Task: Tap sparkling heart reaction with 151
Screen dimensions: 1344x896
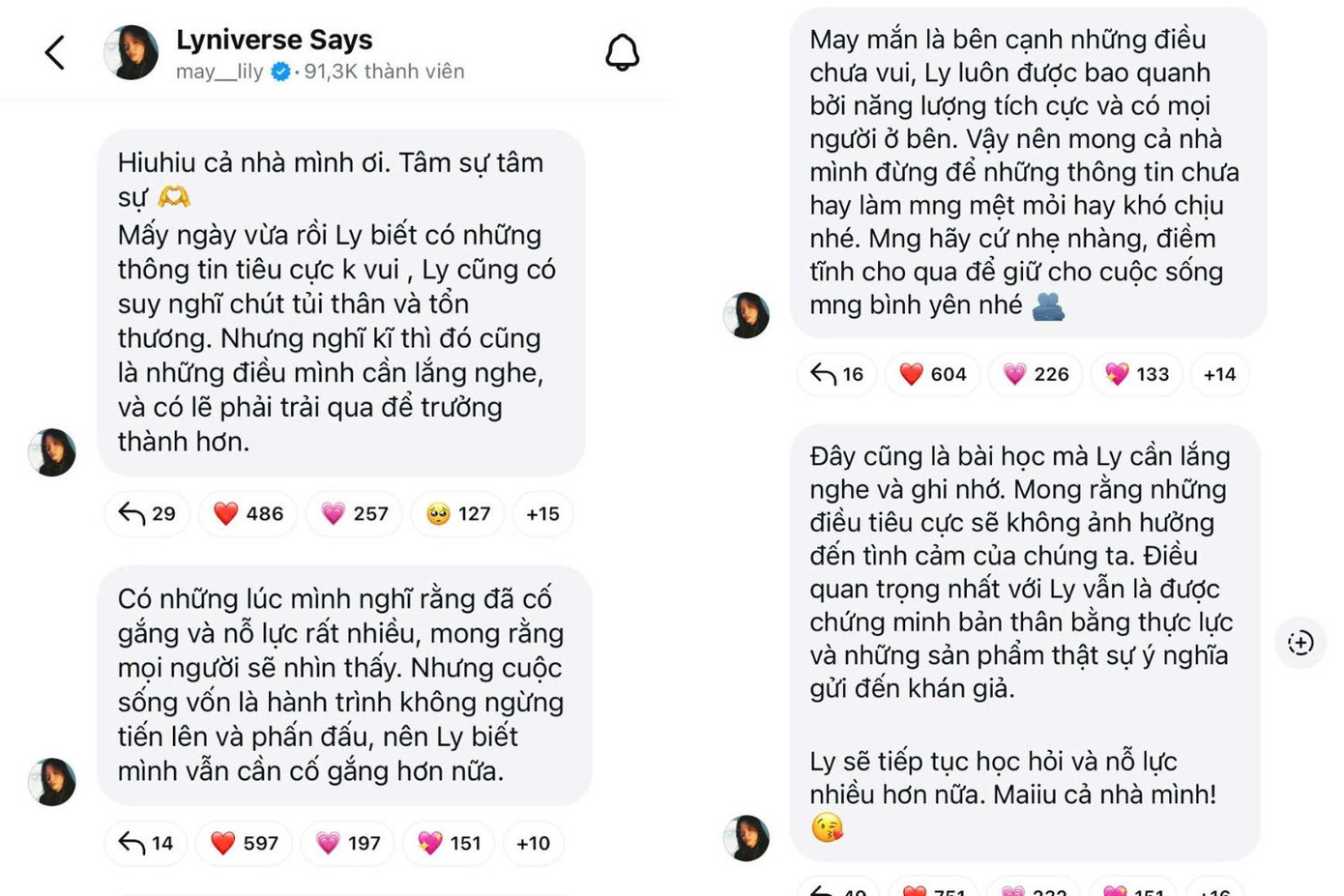Action: pyautogui.click(x=450, y=843)
